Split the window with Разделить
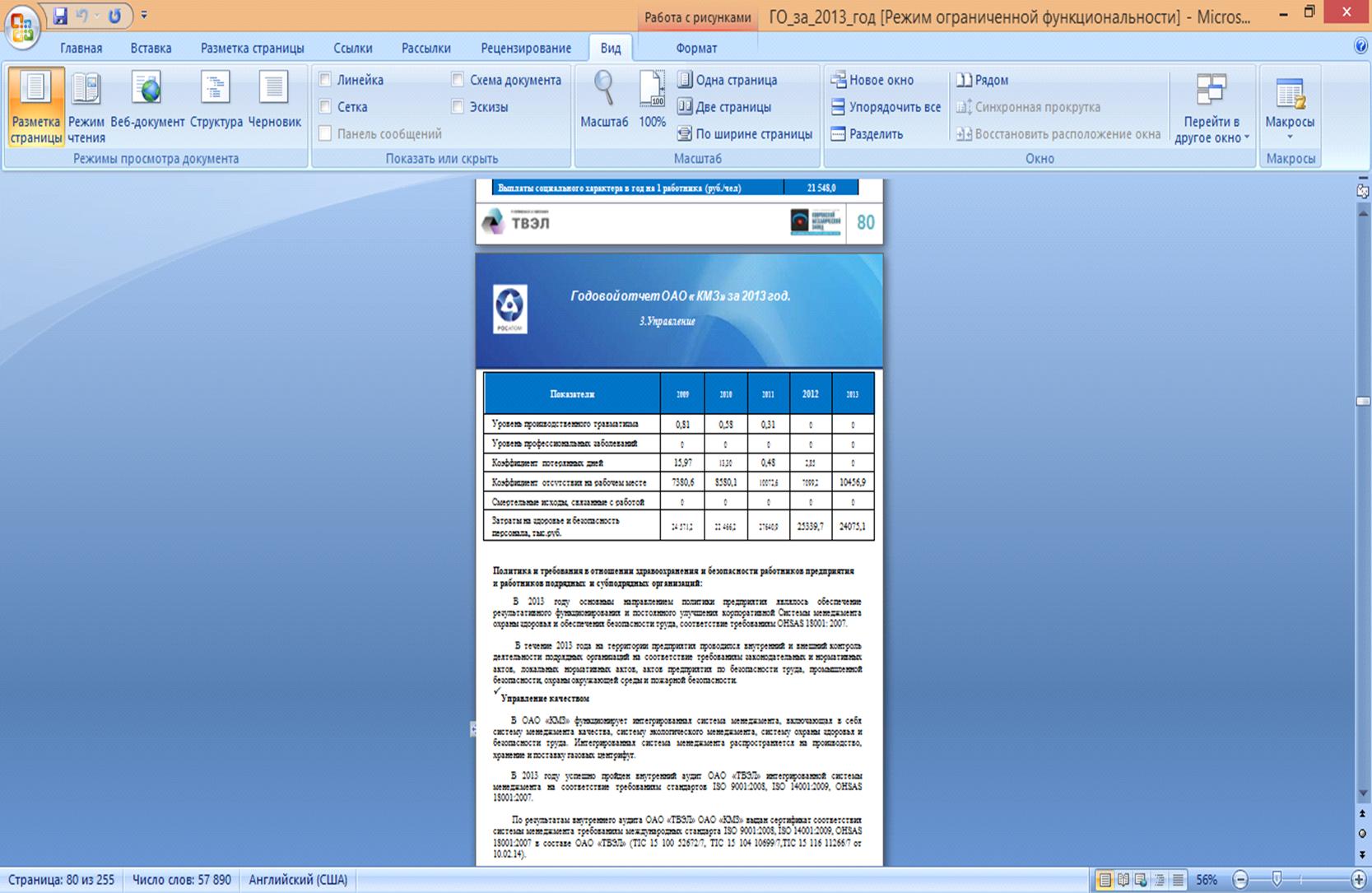This screenshot has height=893, width=1372. pyautogui.click(x=867, y=134)
